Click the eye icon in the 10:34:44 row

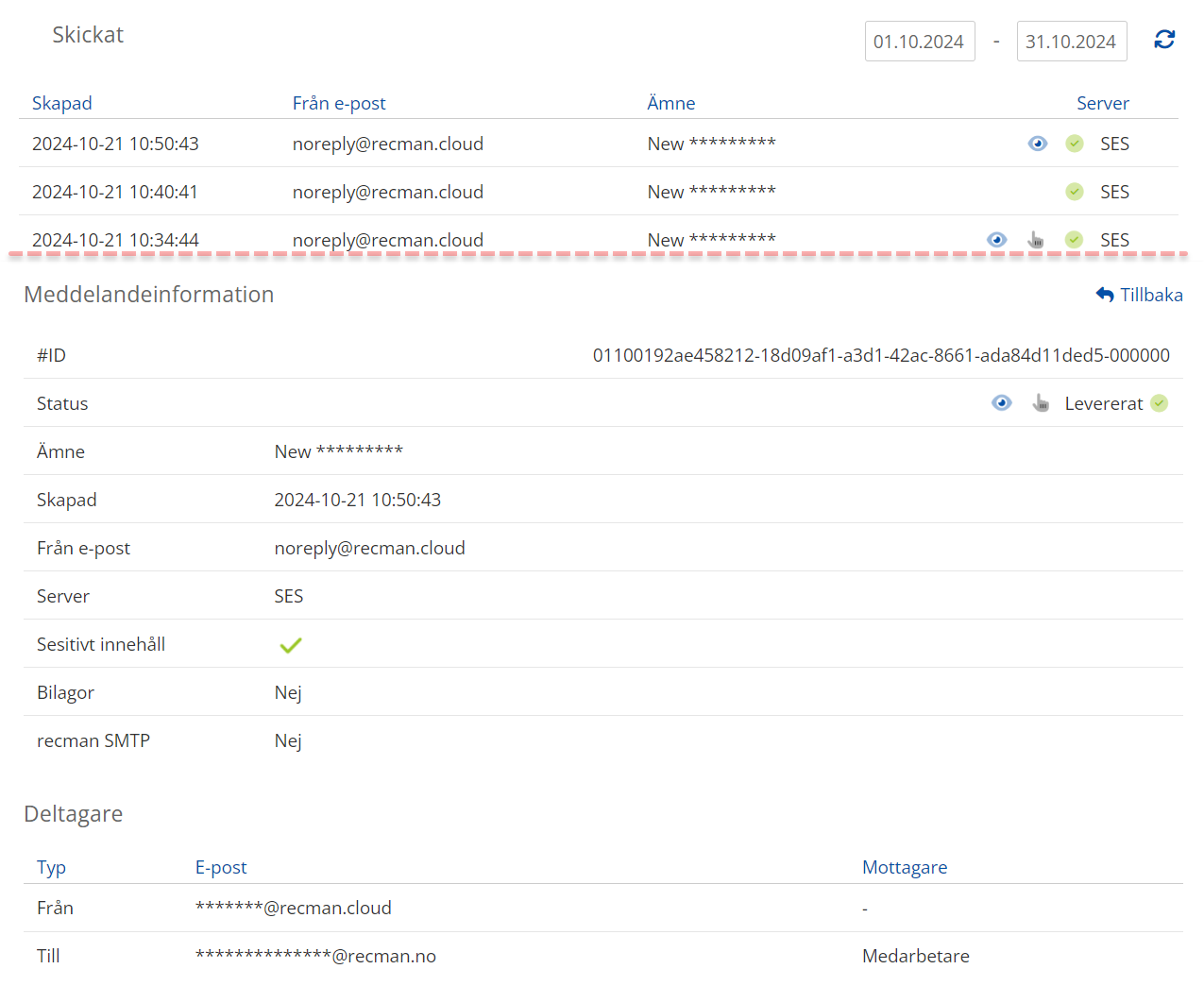pos(997,240)
